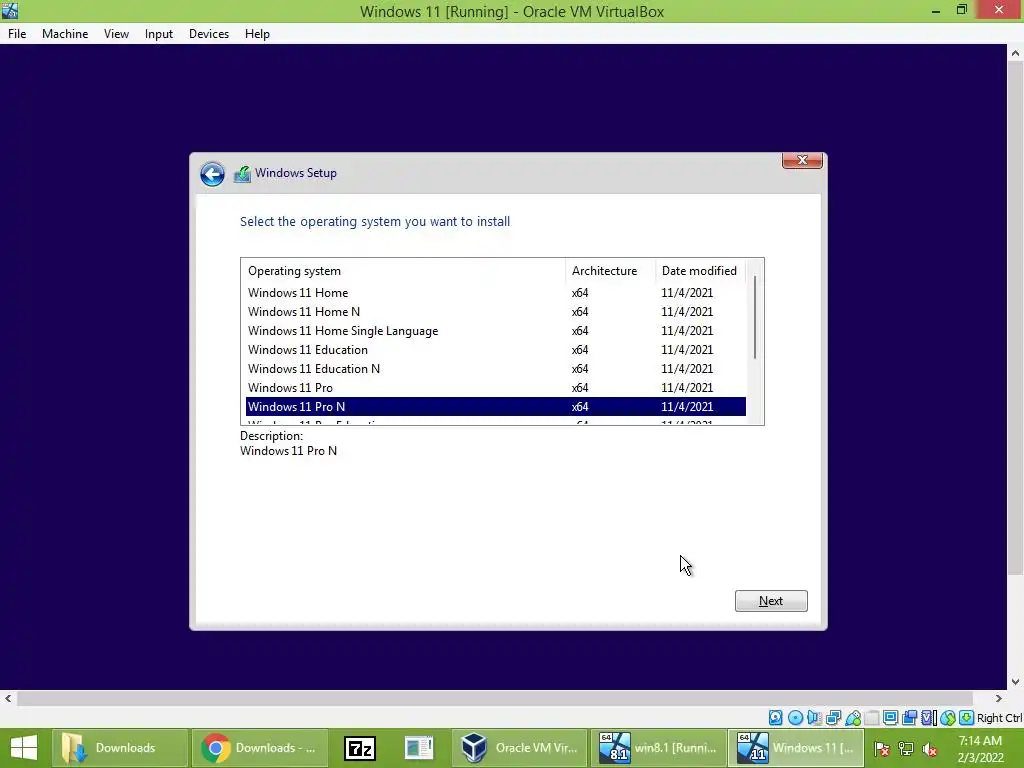Click the Operating system column header

click(403, 270)
